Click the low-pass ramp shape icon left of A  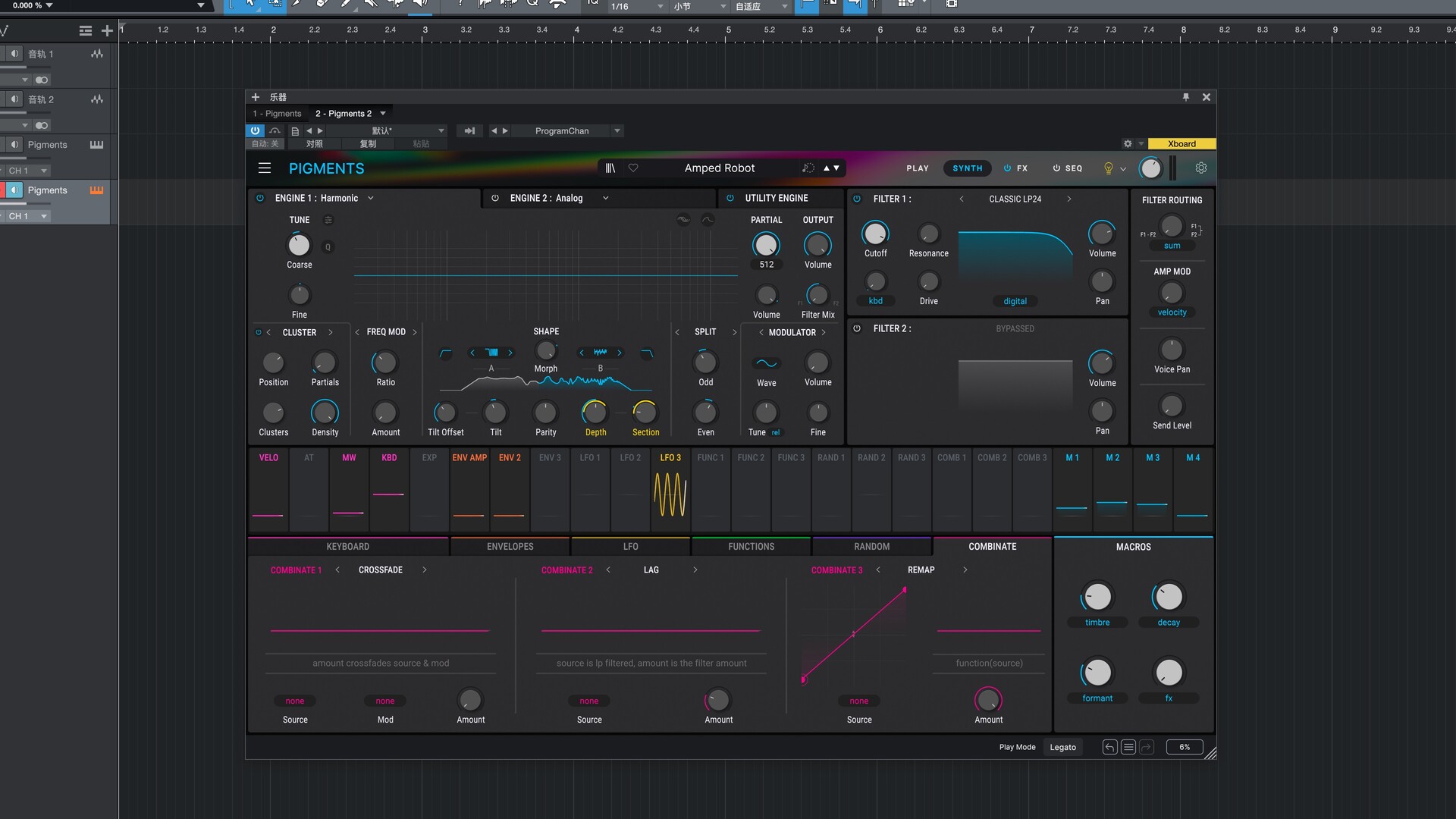(446, 353)
